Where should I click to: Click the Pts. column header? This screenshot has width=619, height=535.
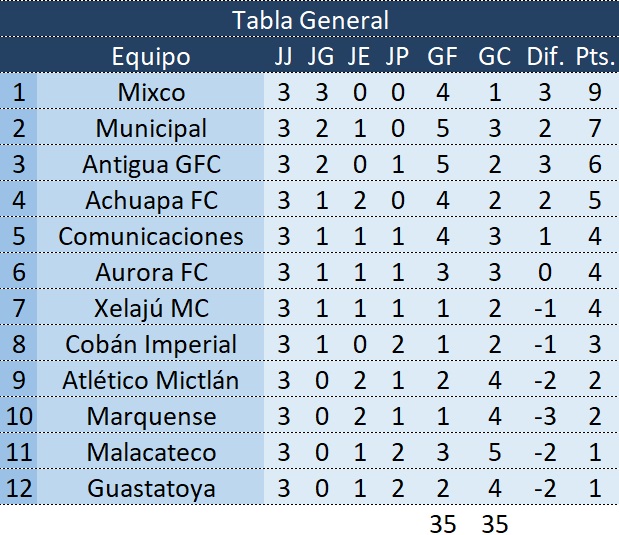596,56
